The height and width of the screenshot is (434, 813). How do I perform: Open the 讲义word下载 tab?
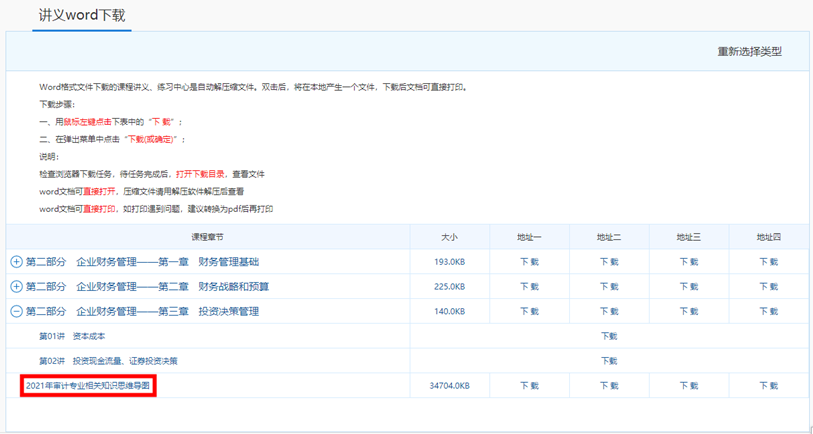82,16
